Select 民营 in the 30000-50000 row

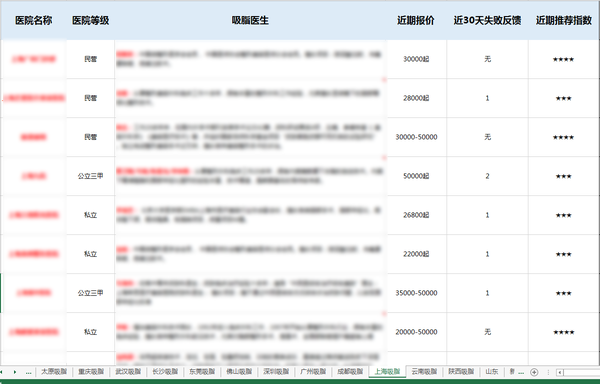pos(91,137)
